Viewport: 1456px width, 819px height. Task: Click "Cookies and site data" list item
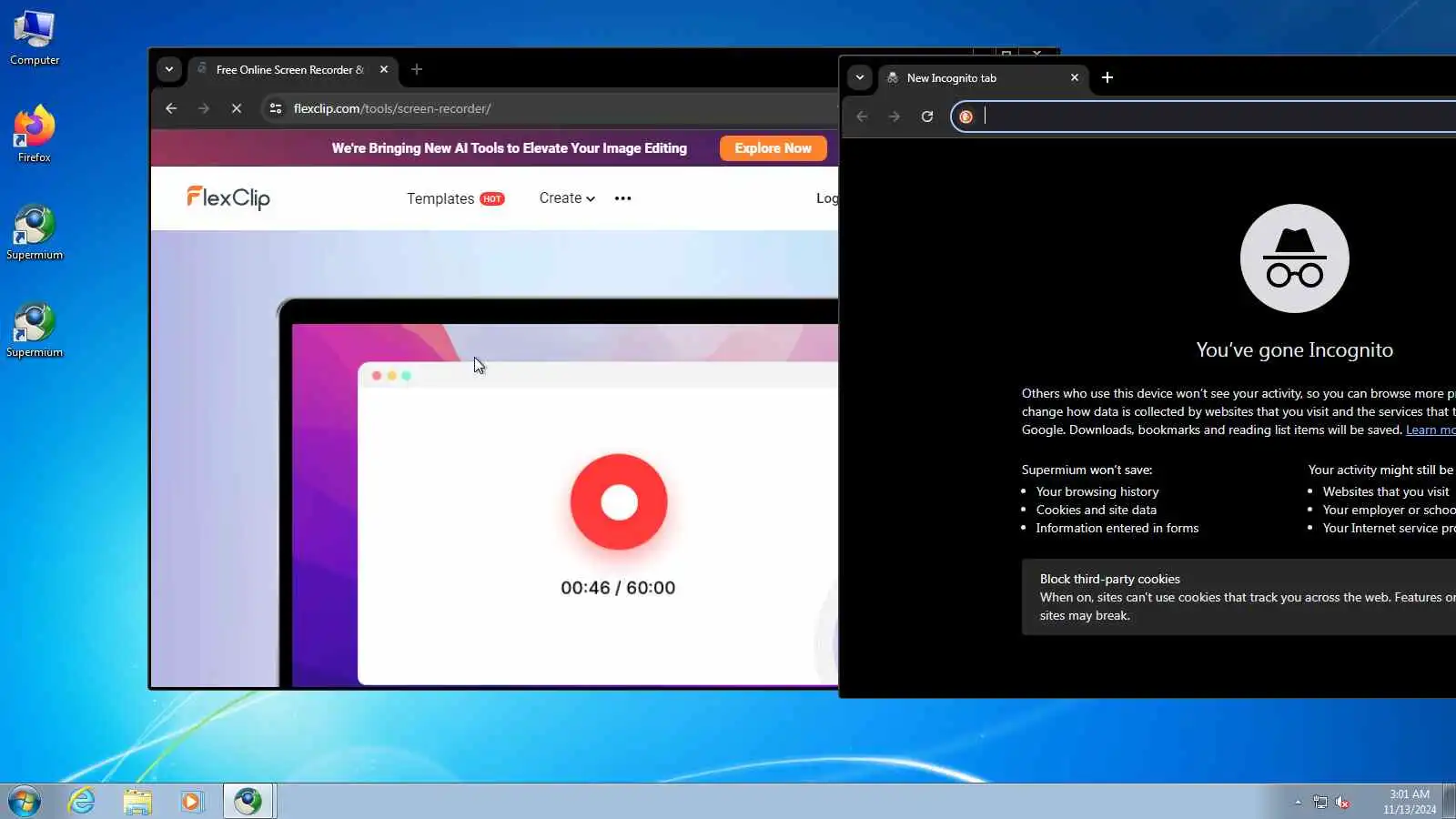coord(1097,510)
